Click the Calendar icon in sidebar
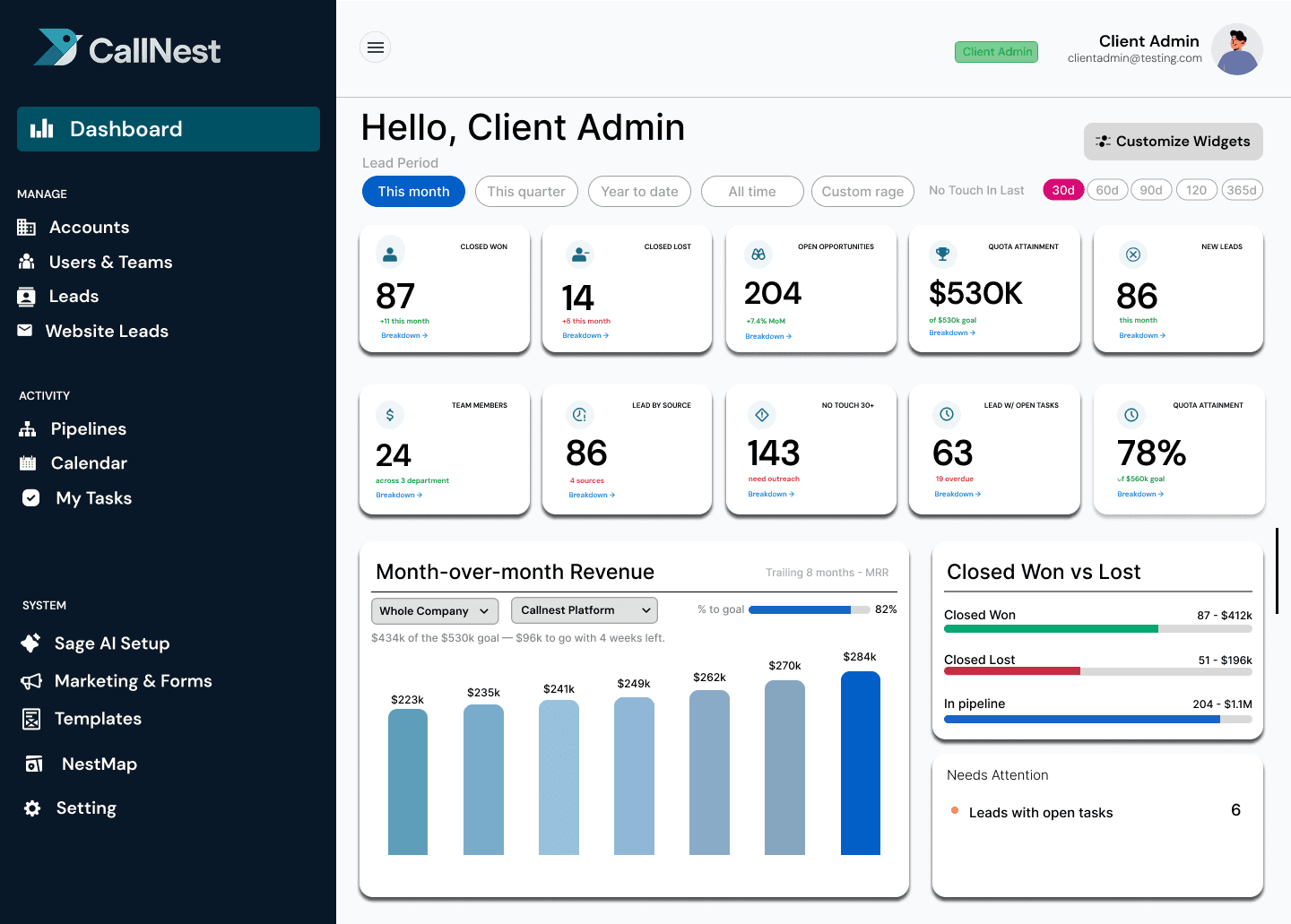Viewport: 1291px width, 924px height. coord(28,463)
